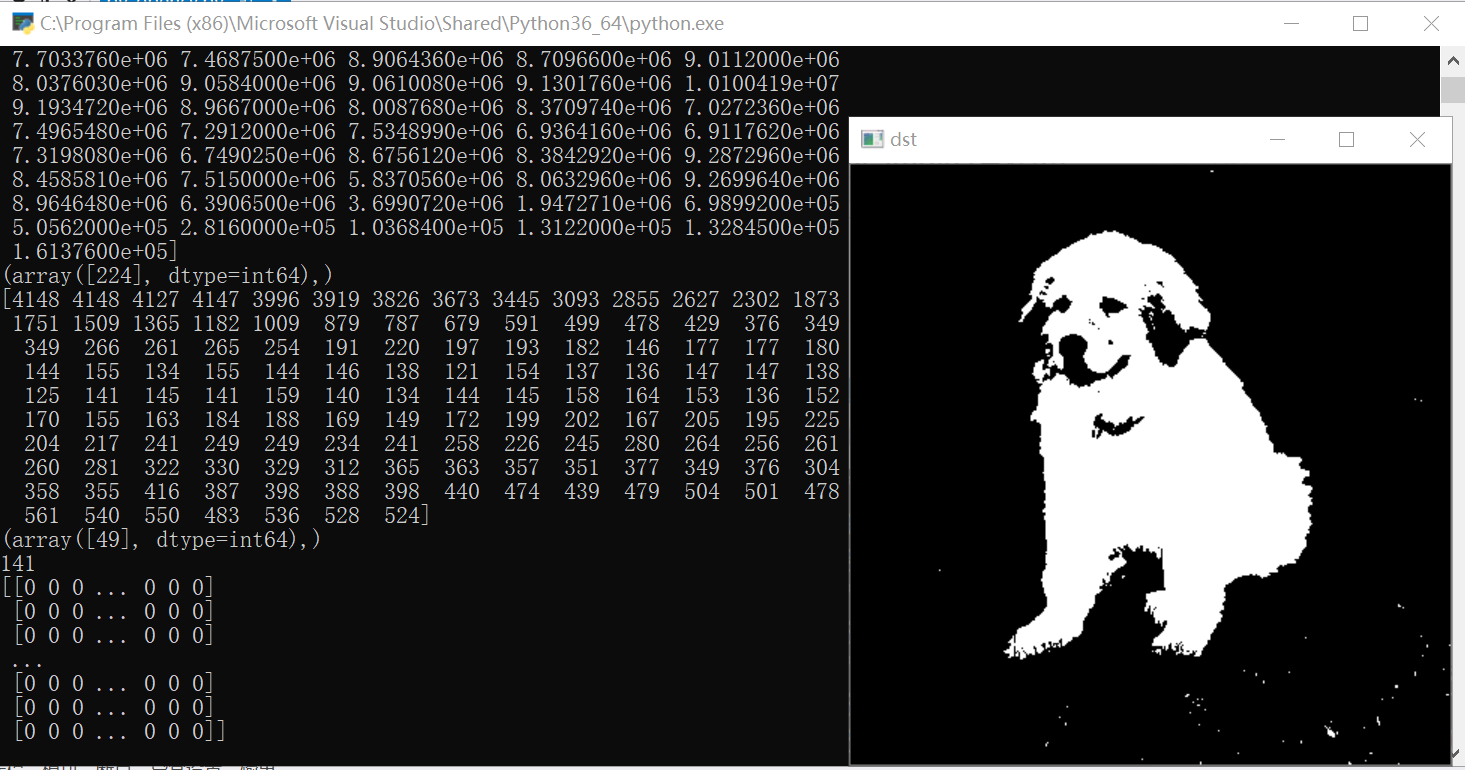This screenshot has width=1465, height=770.
Task: Click histogram count 3996 in the array
Action: coord(276,299)
